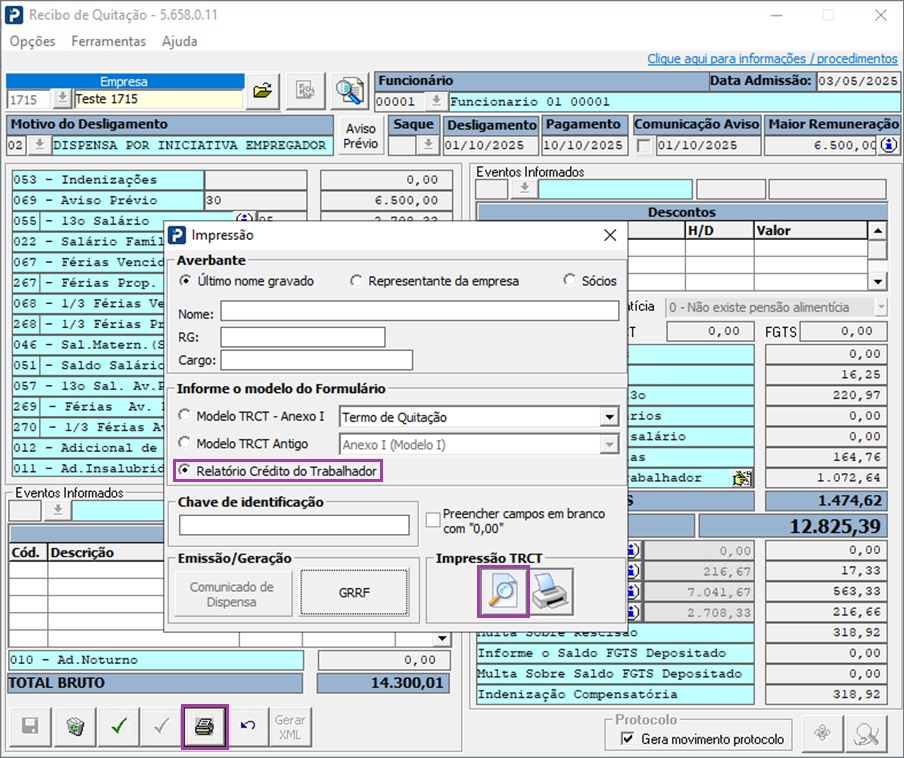904x758 pixels.
Task: Click the search document magnifier icon
Action: coord(349,92)
